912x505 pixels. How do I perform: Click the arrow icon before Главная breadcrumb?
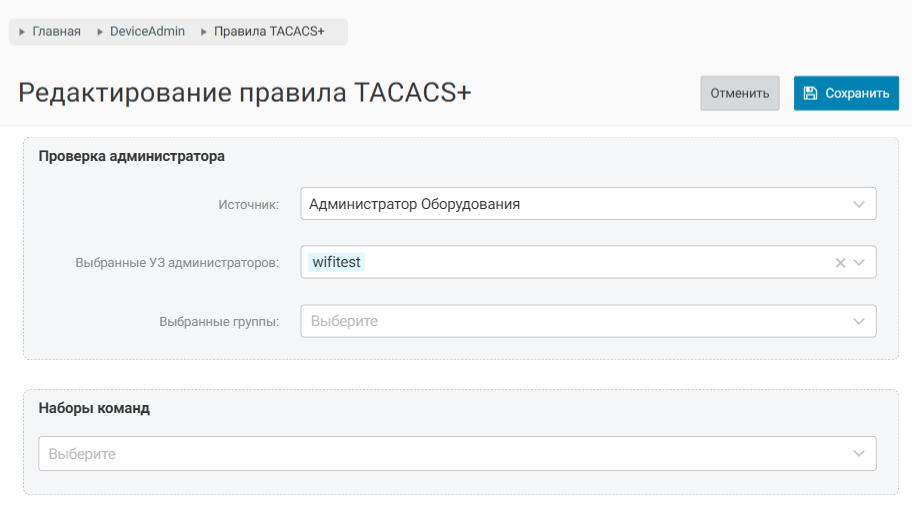click(22, 32)
